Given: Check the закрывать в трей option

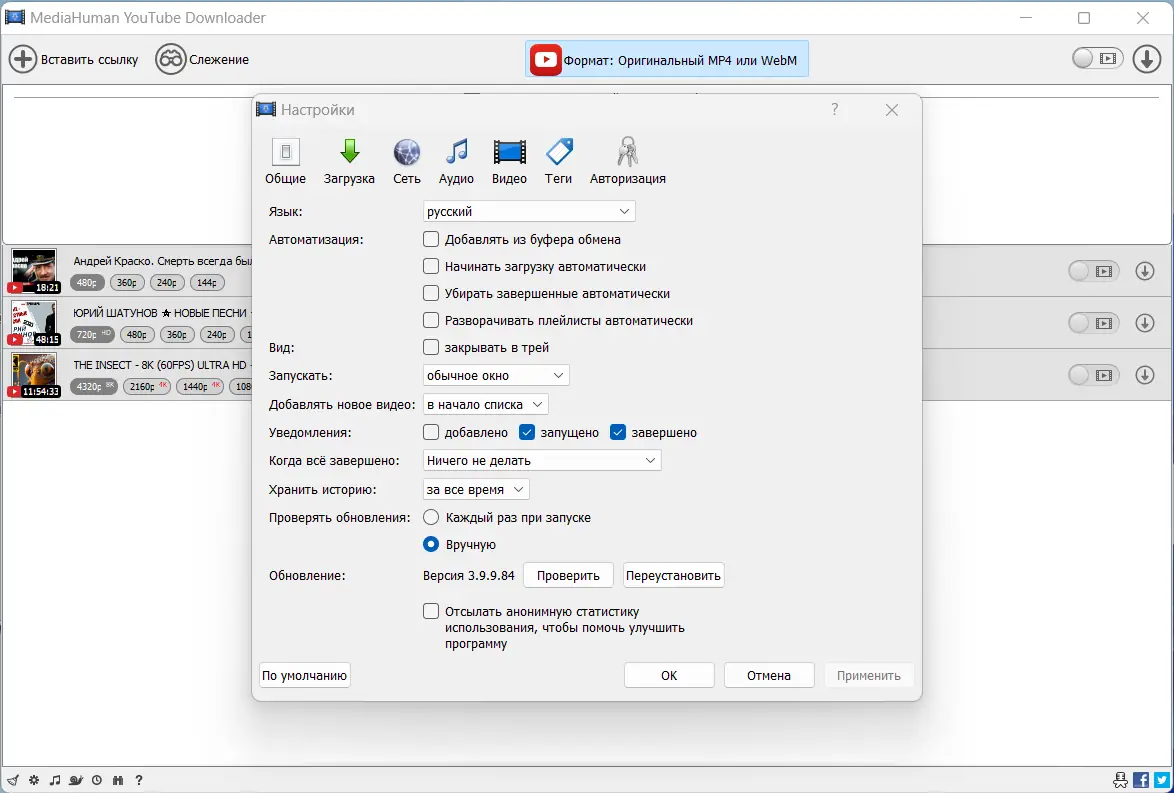Looking at the screenshot, I should 431,347.
